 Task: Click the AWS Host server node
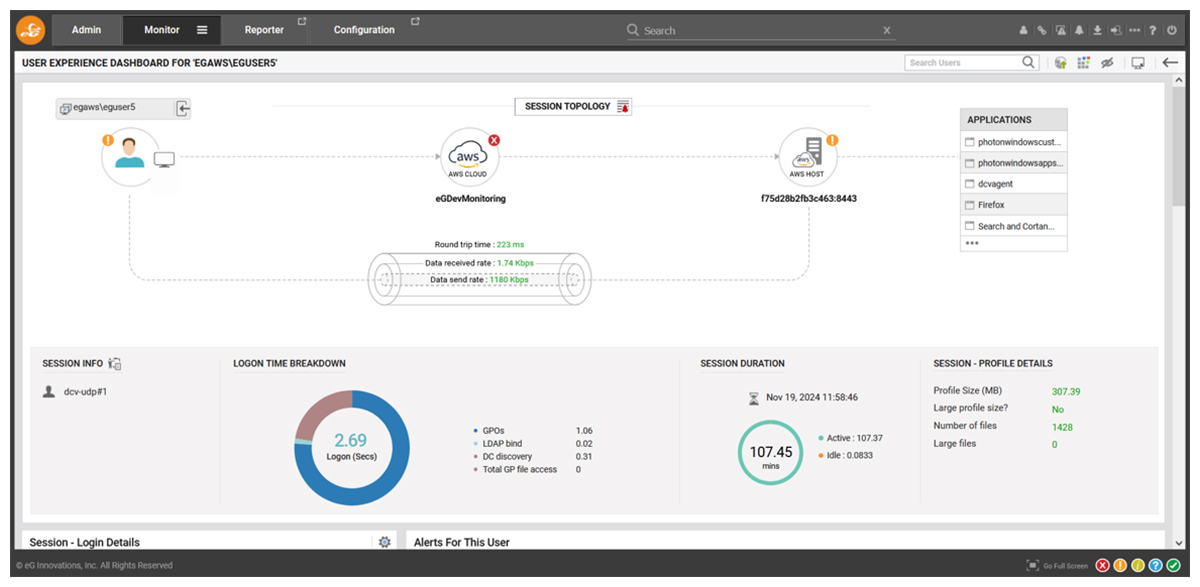(807, 158)
